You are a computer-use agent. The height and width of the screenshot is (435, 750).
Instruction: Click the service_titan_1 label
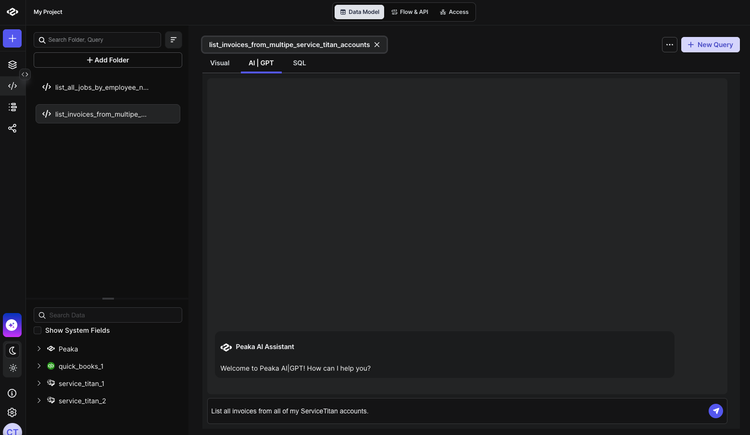click(81, 384)
